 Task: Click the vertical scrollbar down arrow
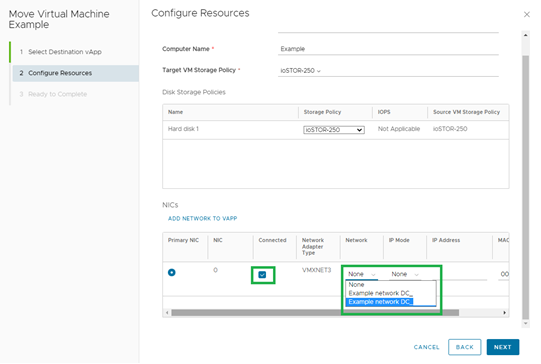coord(525,324)
